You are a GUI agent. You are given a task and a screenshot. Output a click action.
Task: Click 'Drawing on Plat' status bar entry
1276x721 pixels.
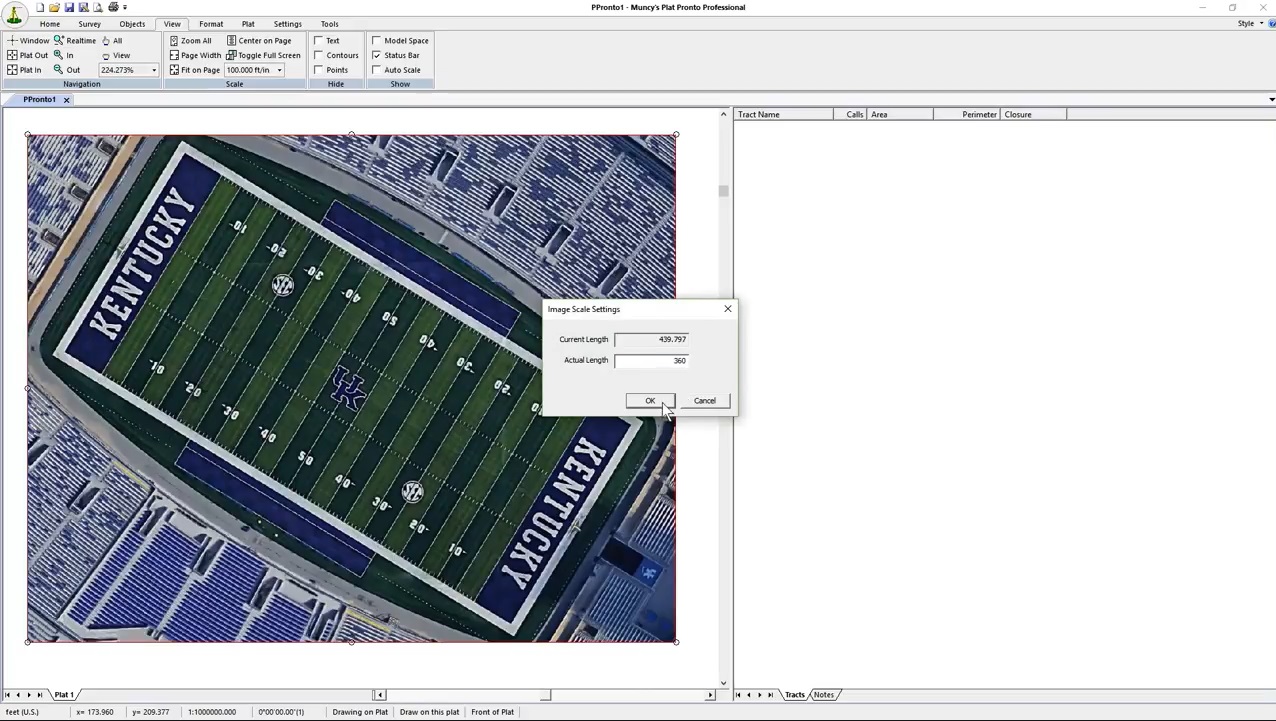pos(360,712)
